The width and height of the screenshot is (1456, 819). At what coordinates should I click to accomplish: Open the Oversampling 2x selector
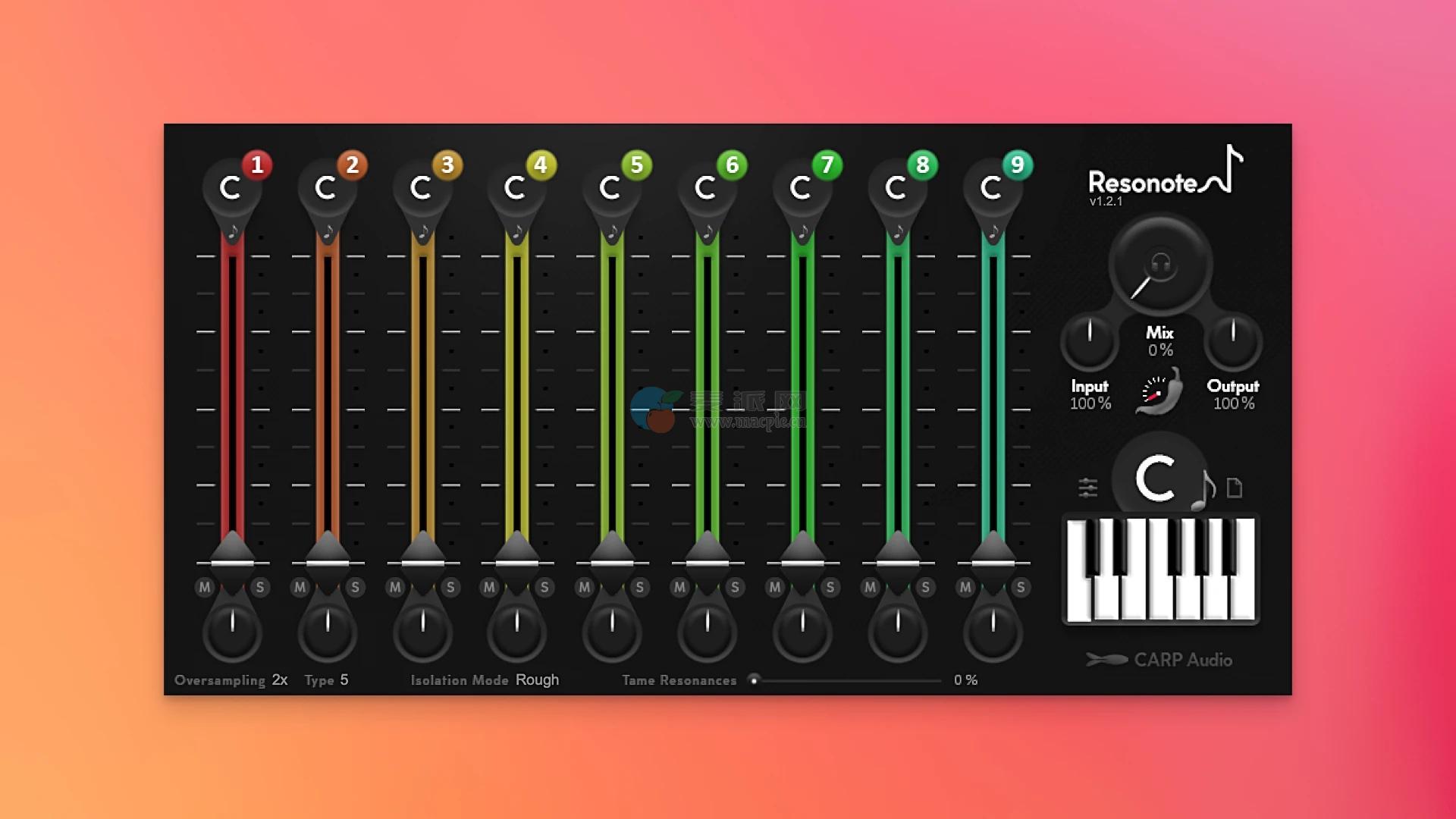(x=279, y=680)
